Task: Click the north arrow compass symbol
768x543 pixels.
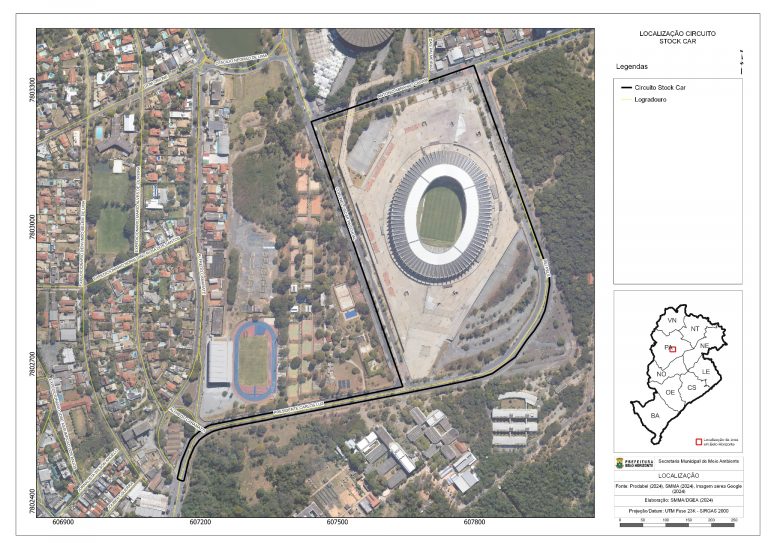Action: (x=740, y=62)
